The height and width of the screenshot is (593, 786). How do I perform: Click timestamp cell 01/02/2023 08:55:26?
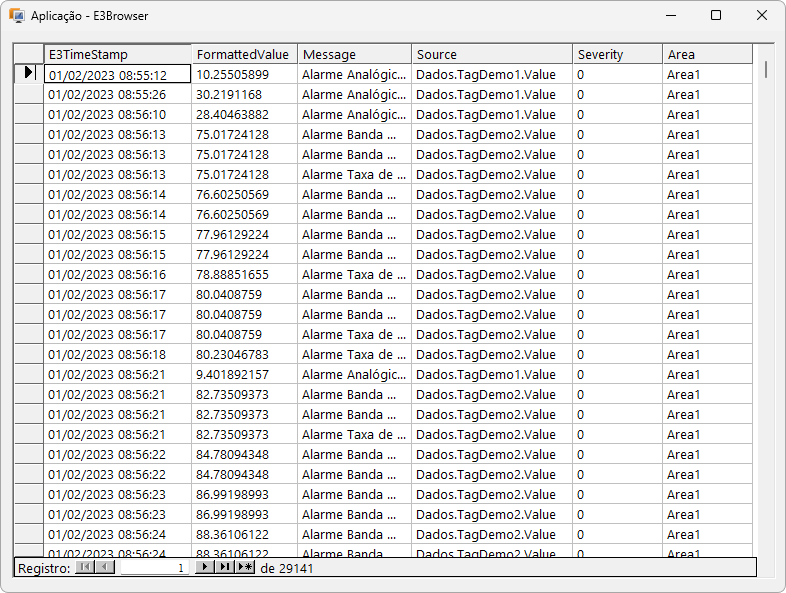click(117, 94)
